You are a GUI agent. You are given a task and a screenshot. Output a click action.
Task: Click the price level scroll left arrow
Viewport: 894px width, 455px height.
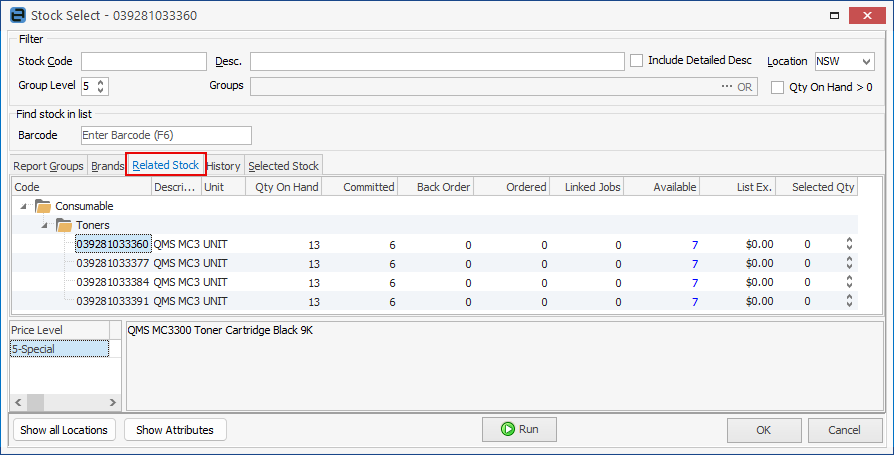[18, 402]
